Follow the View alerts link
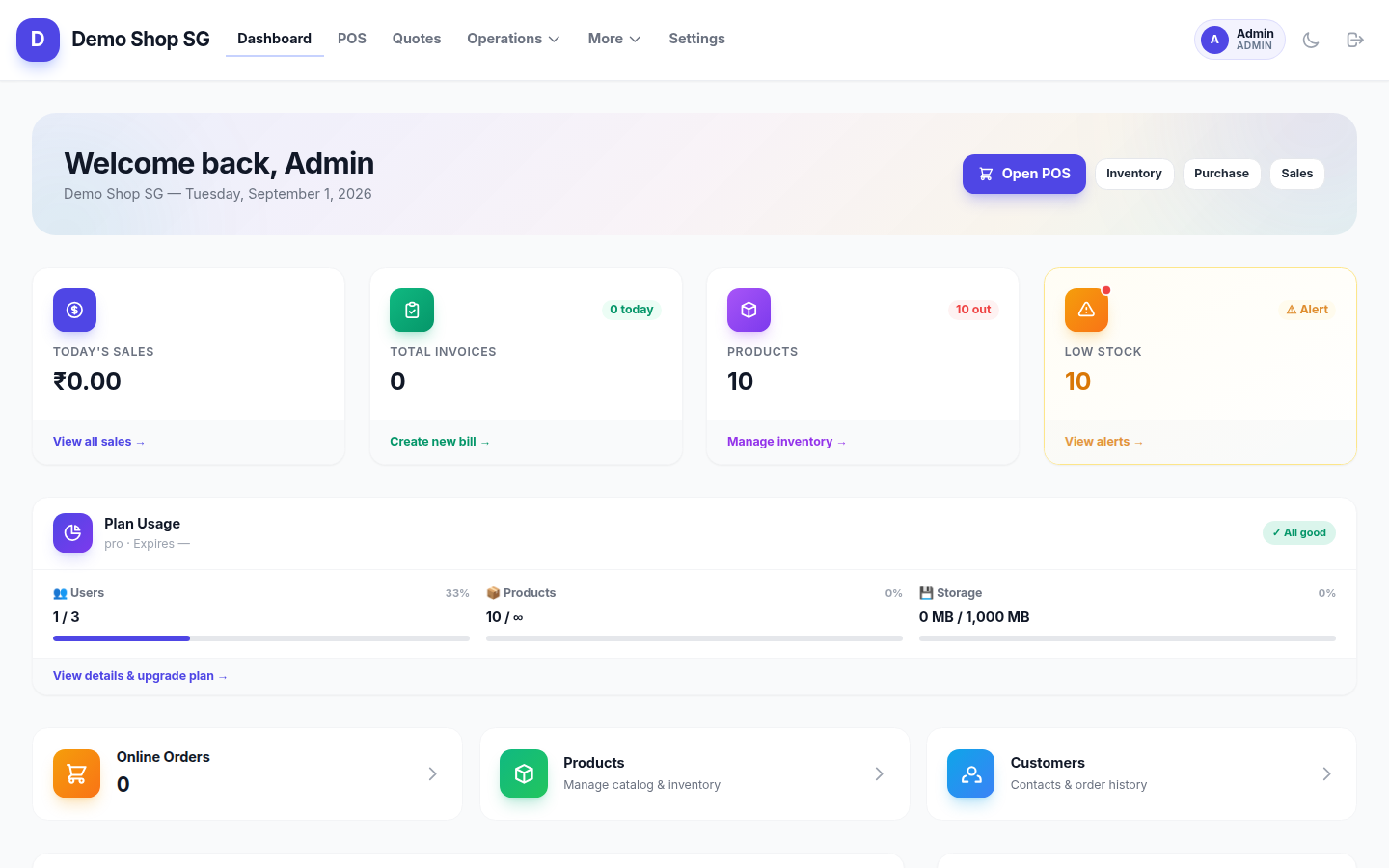 click(x=1103, y=442)
